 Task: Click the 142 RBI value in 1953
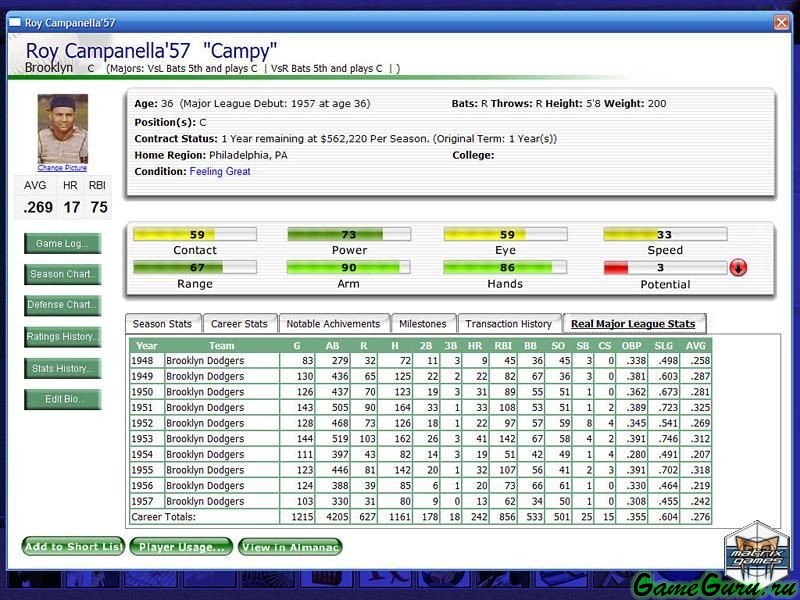click(503, 439)
